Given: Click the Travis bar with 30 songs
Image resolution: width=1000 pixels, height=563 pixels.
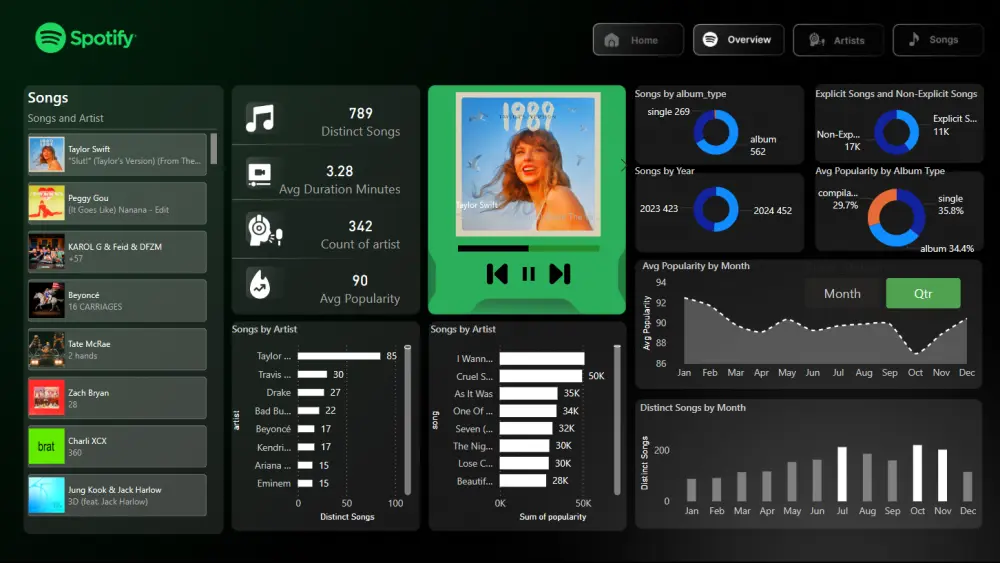Looking at the screenshot, I should [312, 374].
